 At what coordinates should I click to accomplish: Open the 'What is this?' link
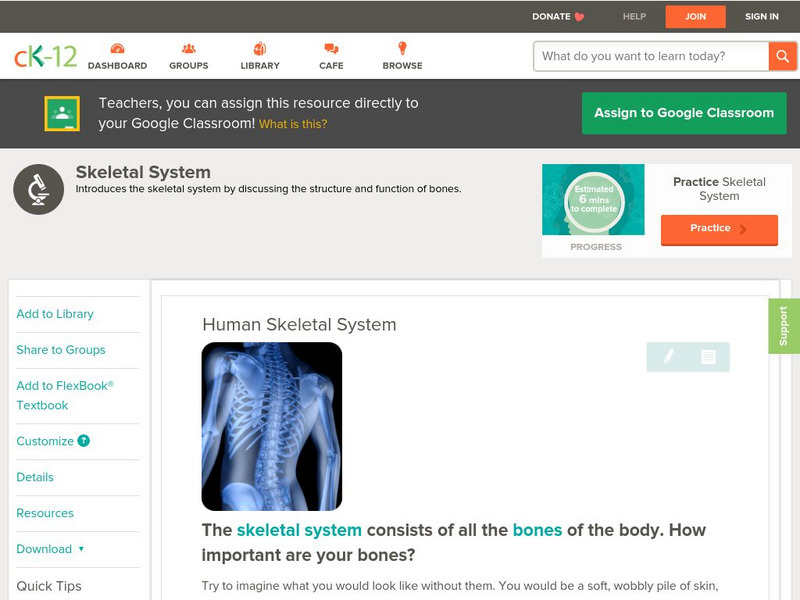(293, 124)
